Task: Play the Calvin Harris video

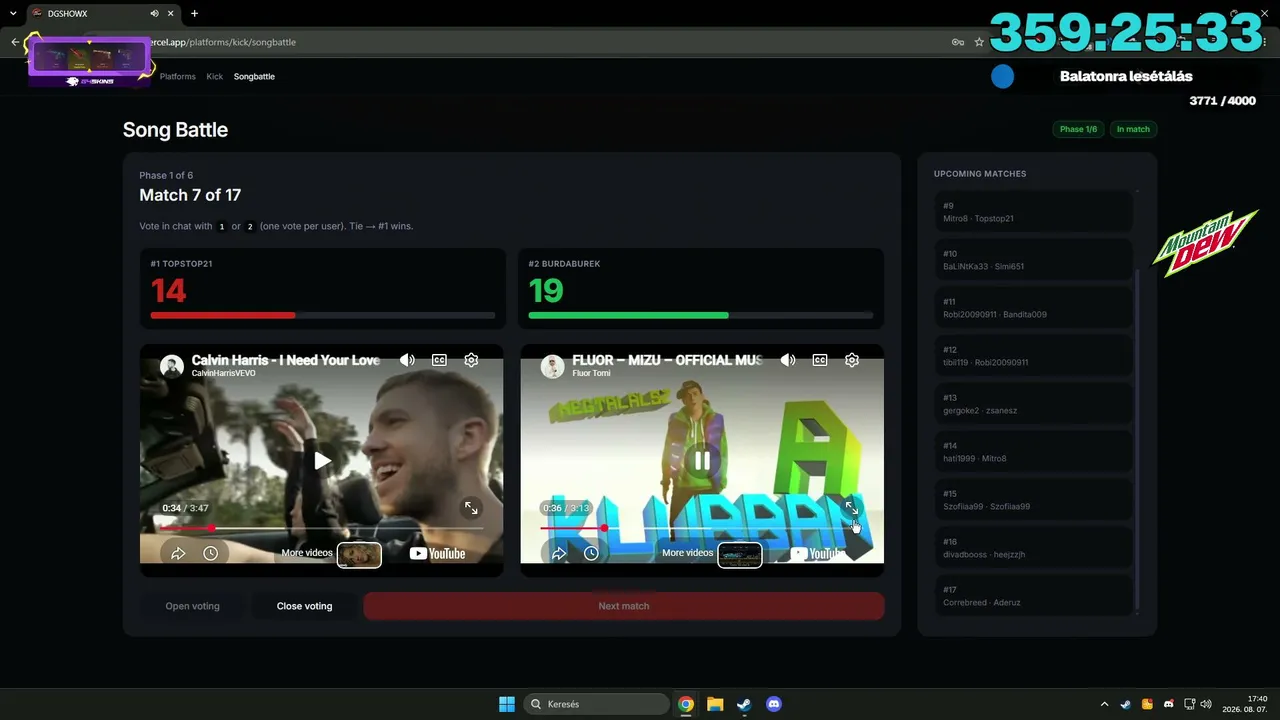Action: (322, 460)
